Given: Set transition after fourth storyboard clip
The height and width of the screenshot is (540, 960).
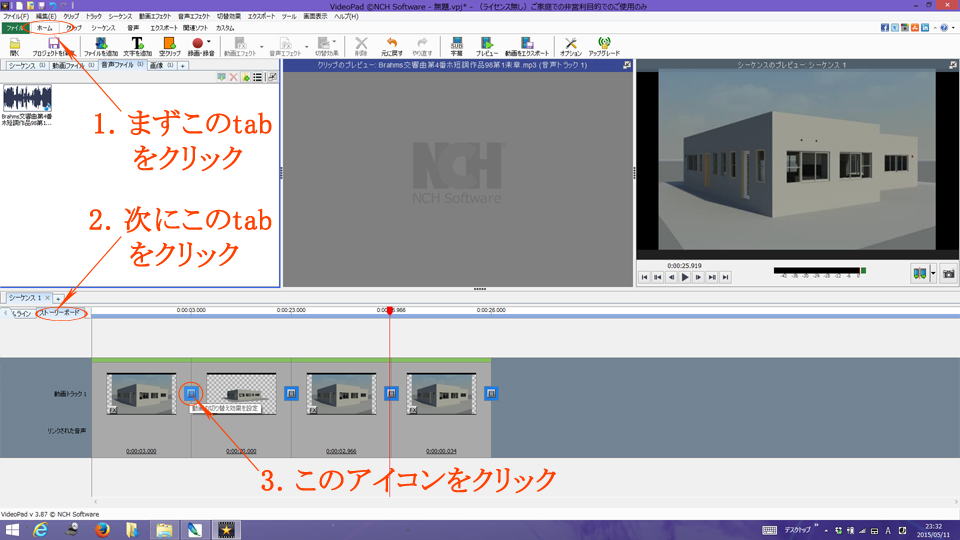Looking at the screenshot, I should tap(491, 393).
